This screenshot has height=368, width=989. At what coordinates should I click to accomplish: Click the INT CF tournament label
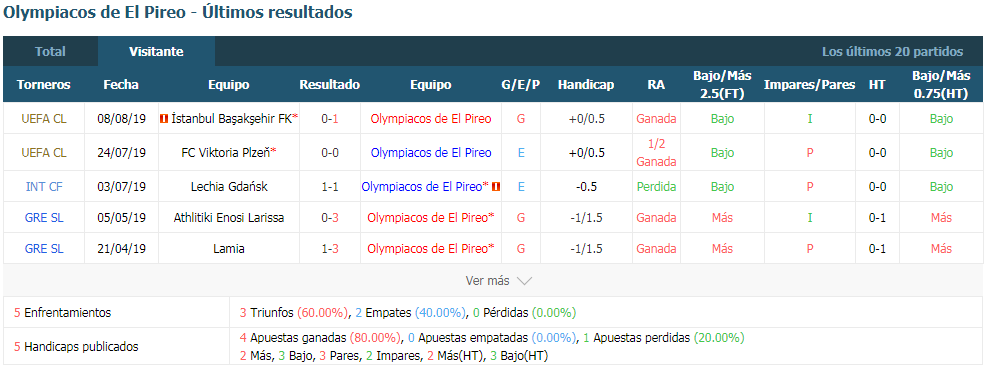point(44,187)
